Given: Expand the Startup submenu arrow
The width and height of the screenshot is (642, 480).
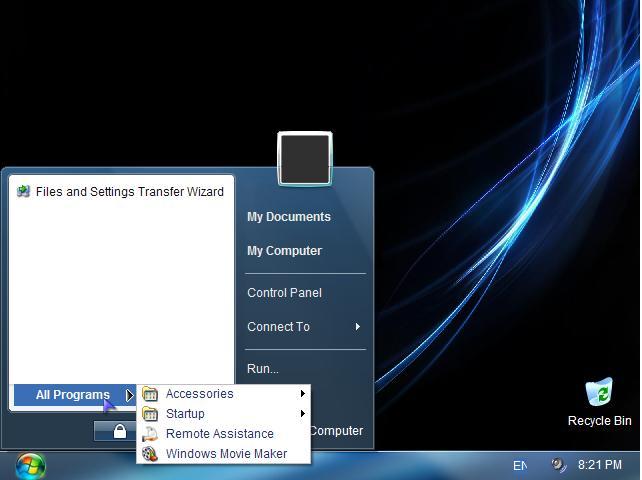Looking at the screenshot, I should [303, 414].
